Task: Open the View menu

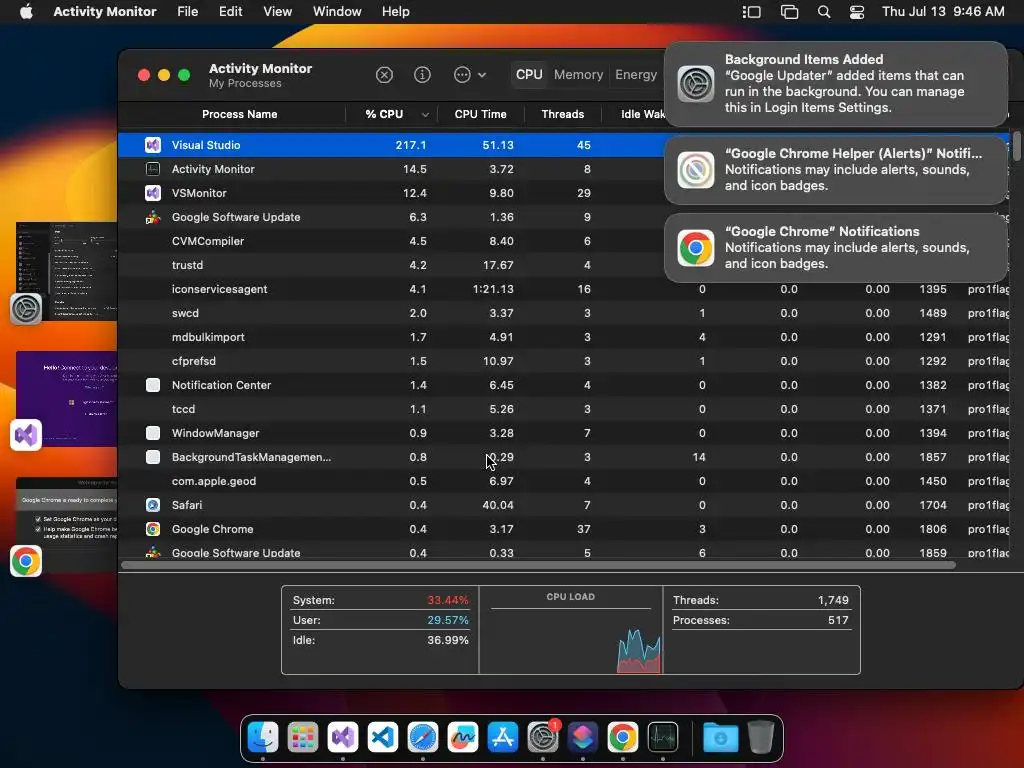Action: [x=278, y=12]
